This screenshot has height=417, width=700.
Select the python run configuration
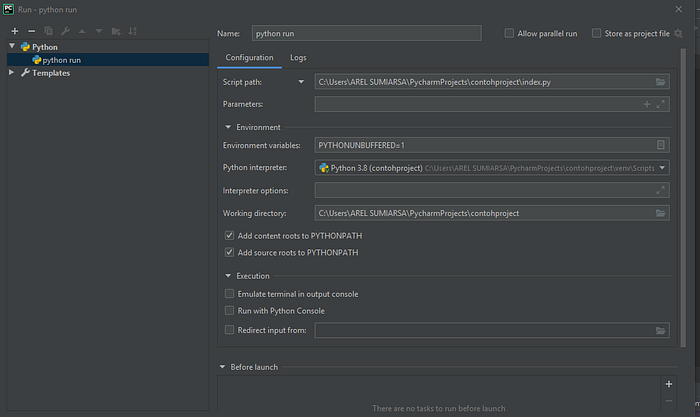click(x=108, y=60)
